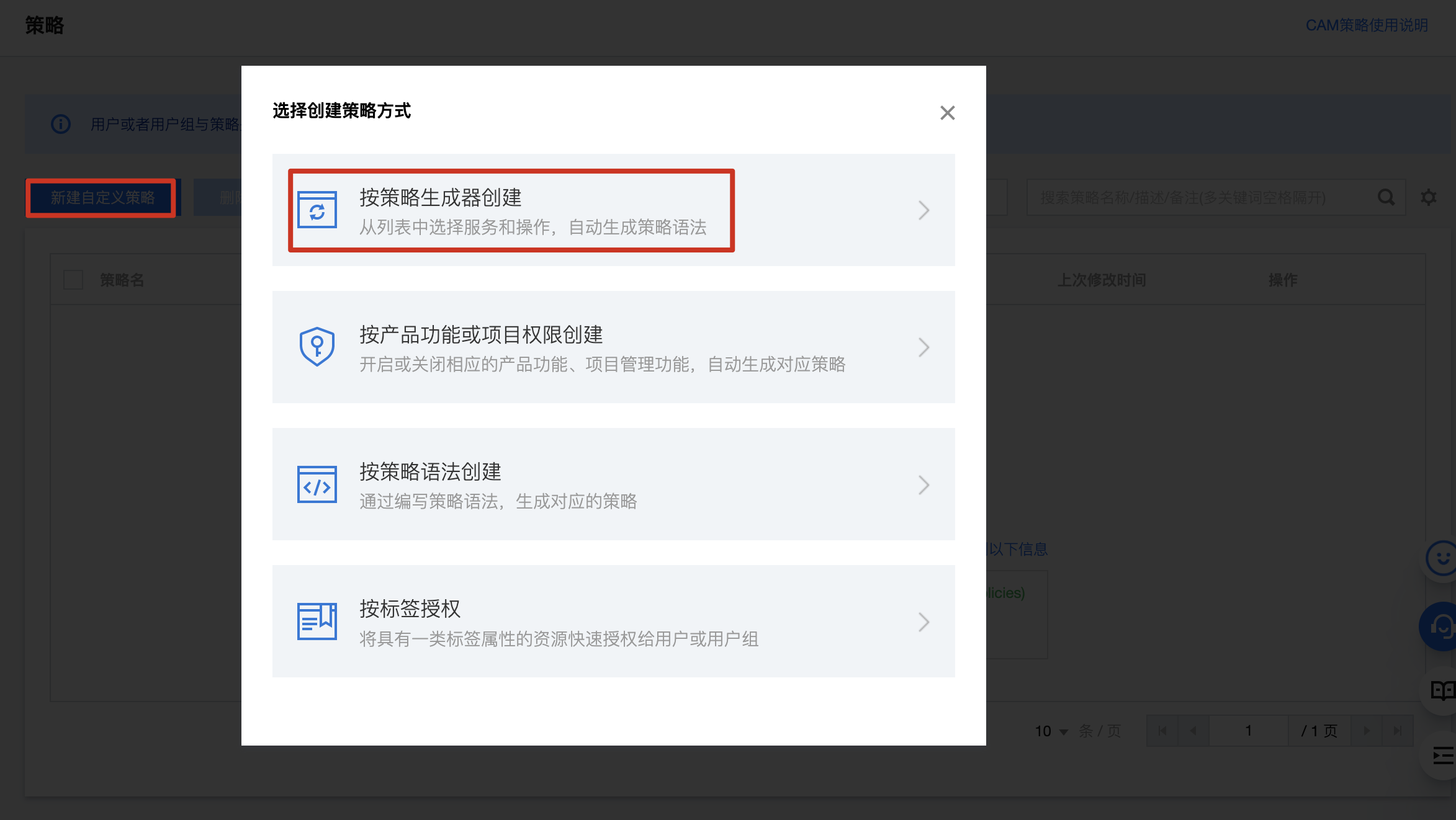Toggle the select-all policies checkbox
This screenshot has height=820, width=1456.
coord(73,280)
